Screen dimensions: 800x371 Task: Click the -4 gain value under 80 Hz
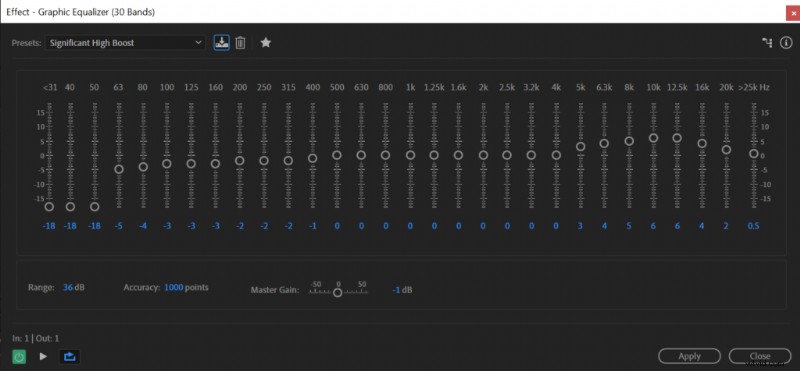pos(143,226)
